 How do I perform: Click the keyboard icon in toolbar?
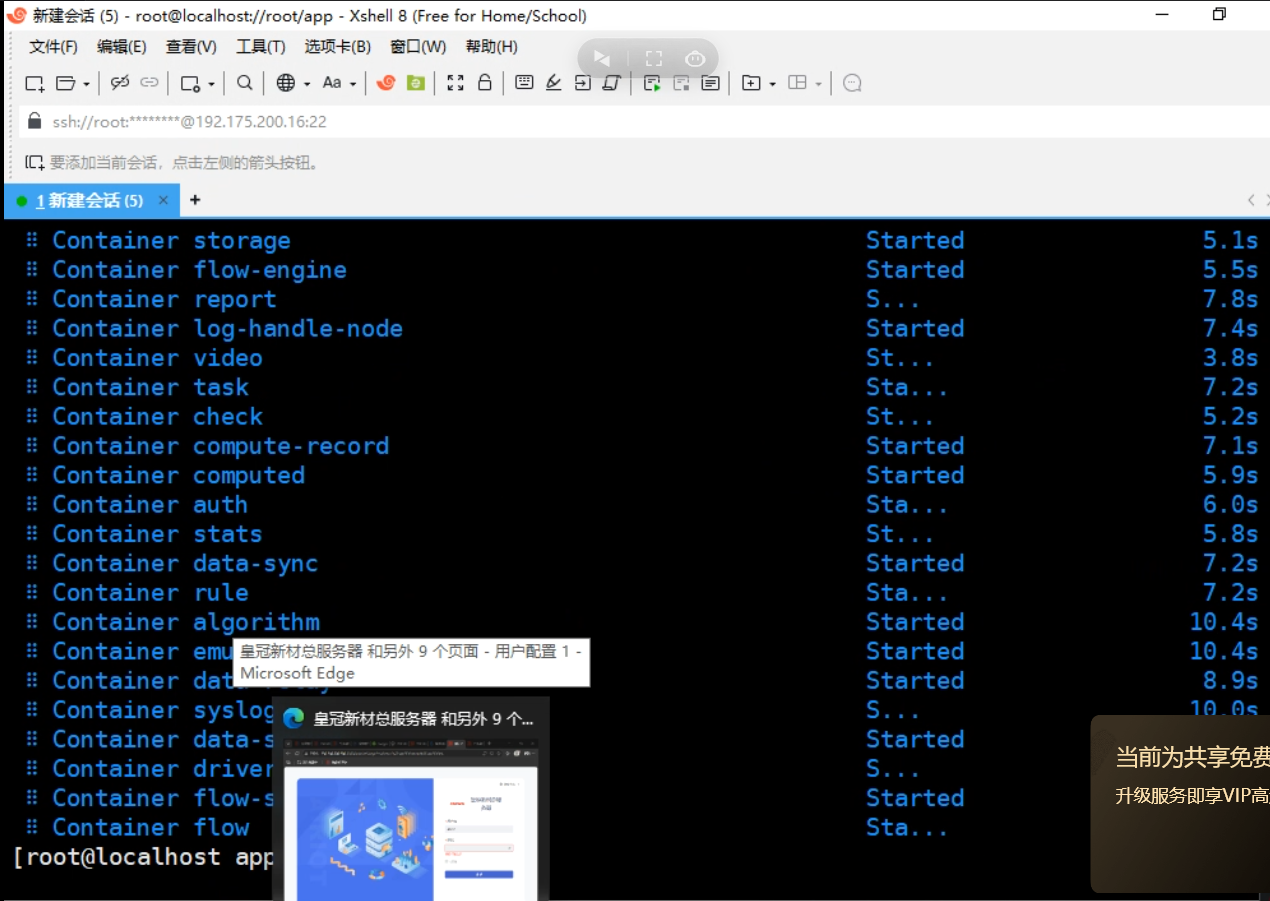click(524, 83)
